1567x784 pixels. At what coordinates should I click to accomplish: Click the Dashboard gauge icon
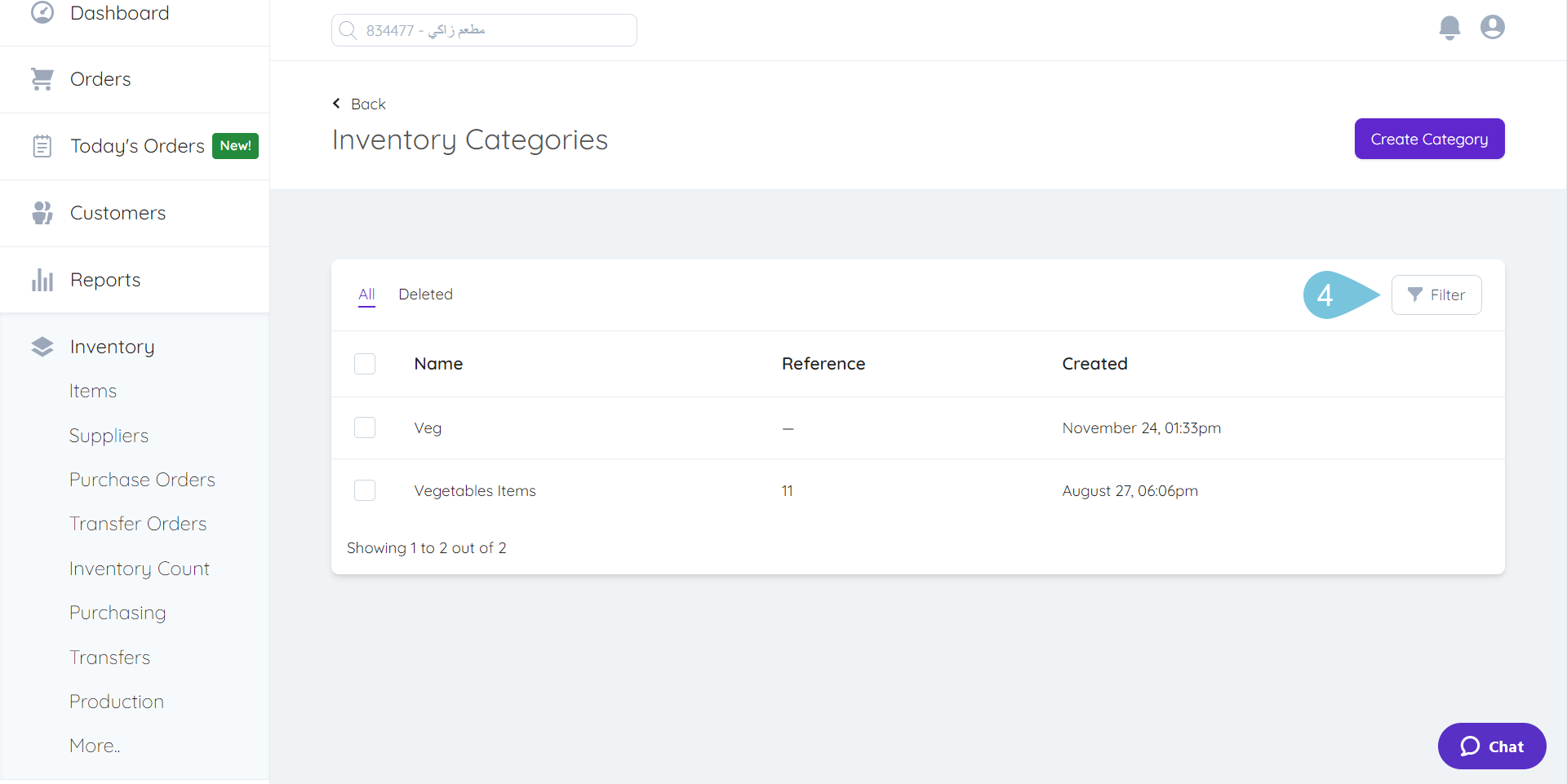point(42,13)
